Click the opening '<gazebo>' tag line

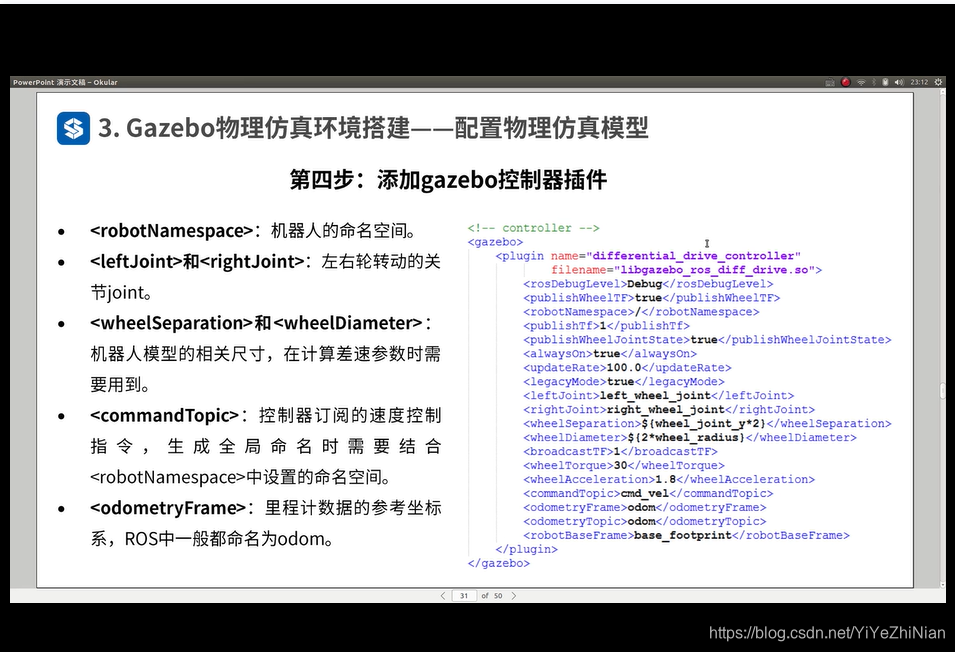495,242
